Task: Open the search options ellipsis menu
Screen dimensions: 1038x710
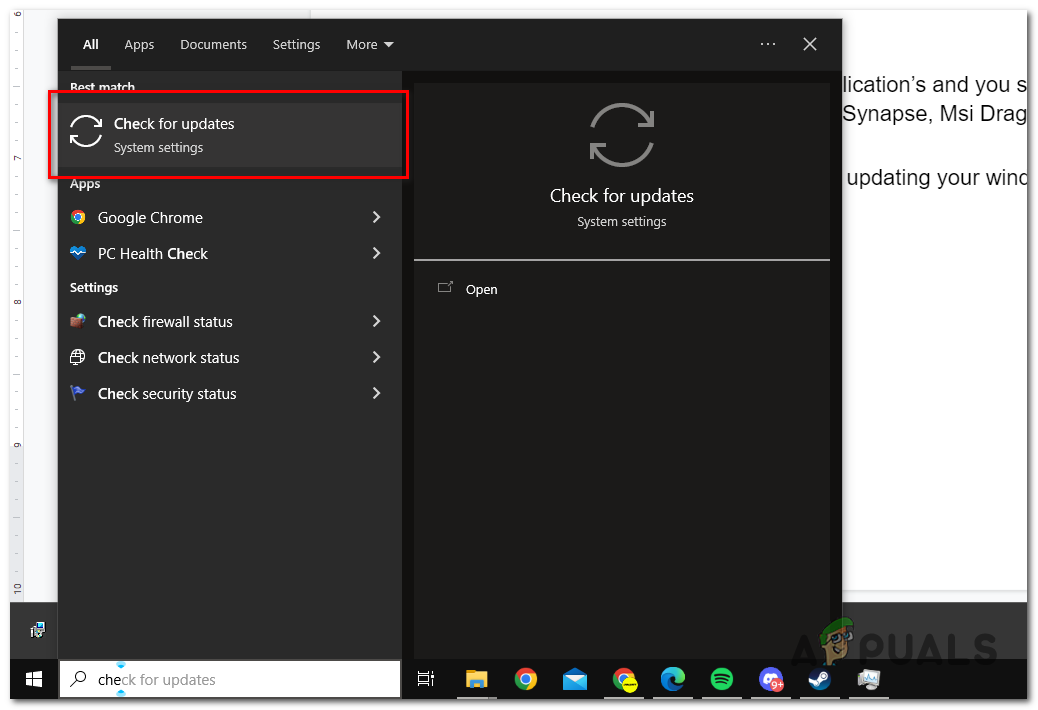Action: pyautogui.click(x=767, y=44)
